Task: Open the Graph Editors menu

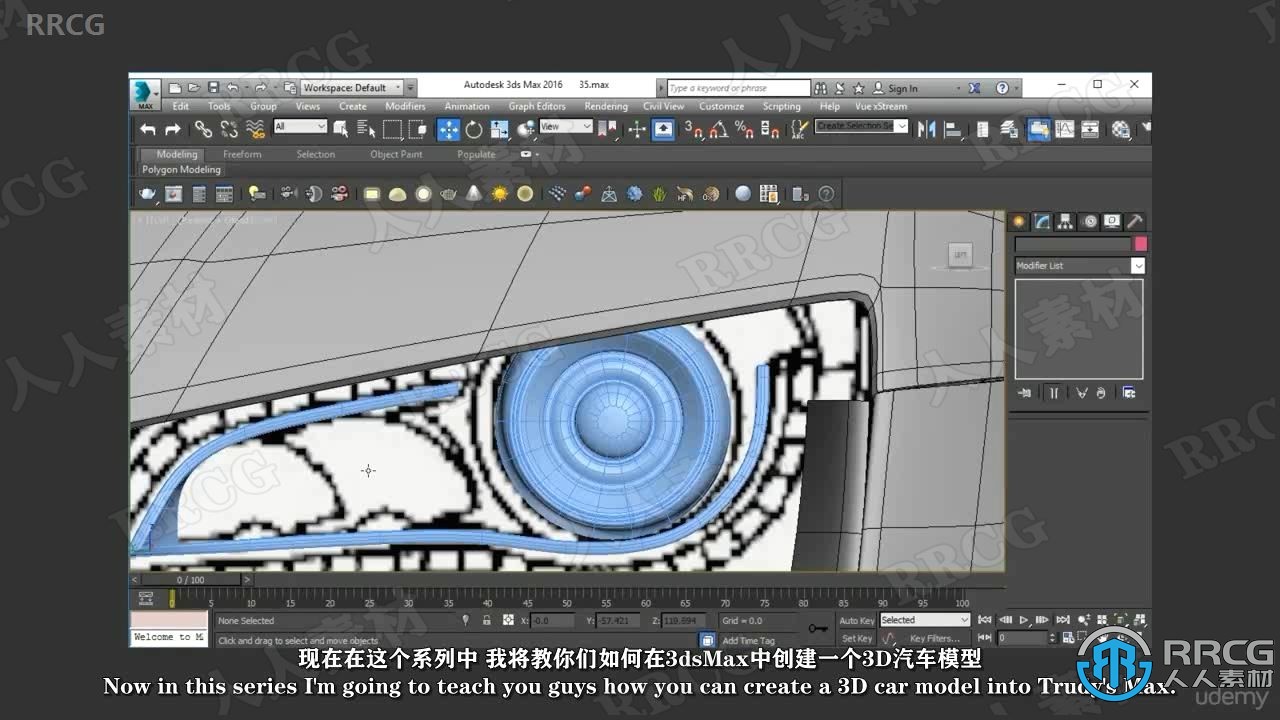Action: tap(537, 106)
